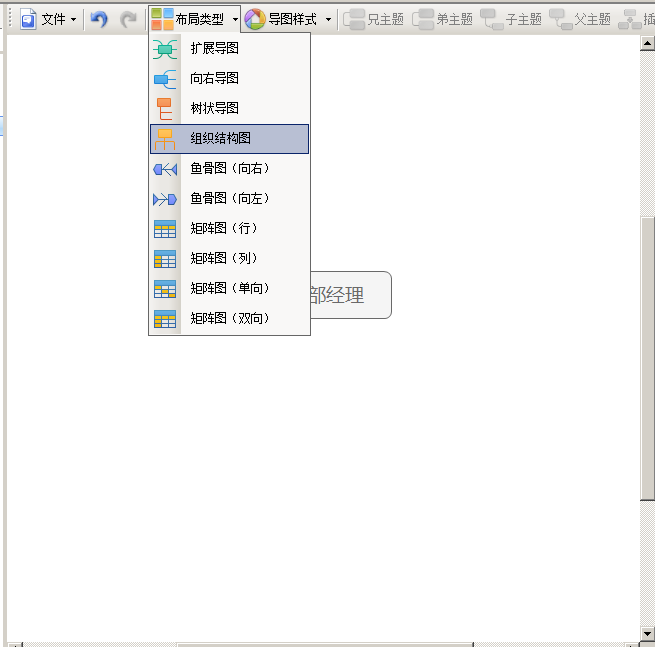Open the 导图样式 dropdown
This screenshot has width=655, height=647.
tap(328, 19)
